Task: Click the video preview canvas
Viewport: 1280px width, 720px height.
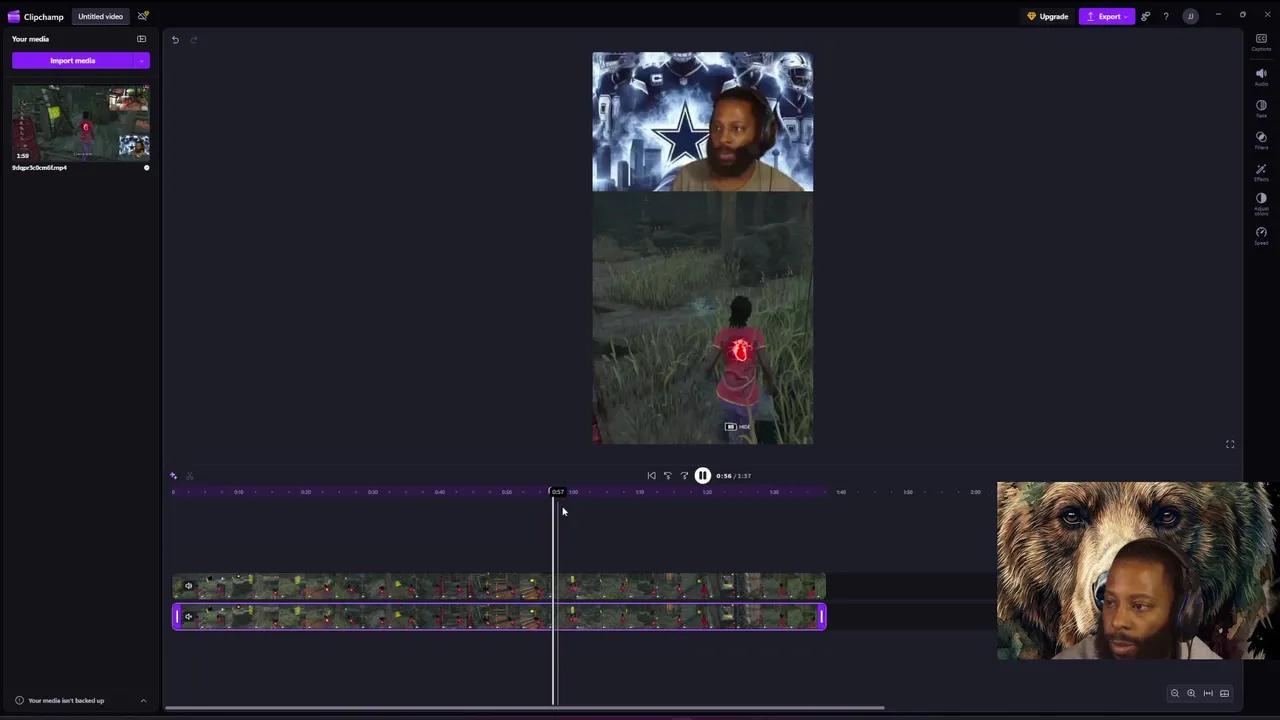Action: [703, 248]
